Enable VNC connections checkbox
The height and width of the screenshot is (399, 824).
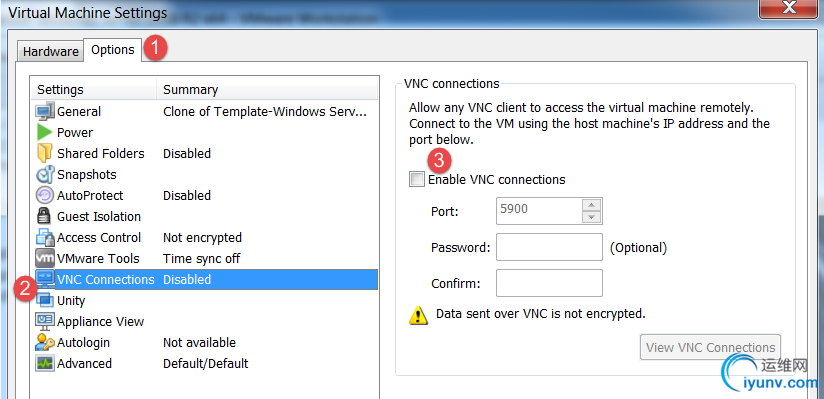pyautogui.click(x=416, y=180)
